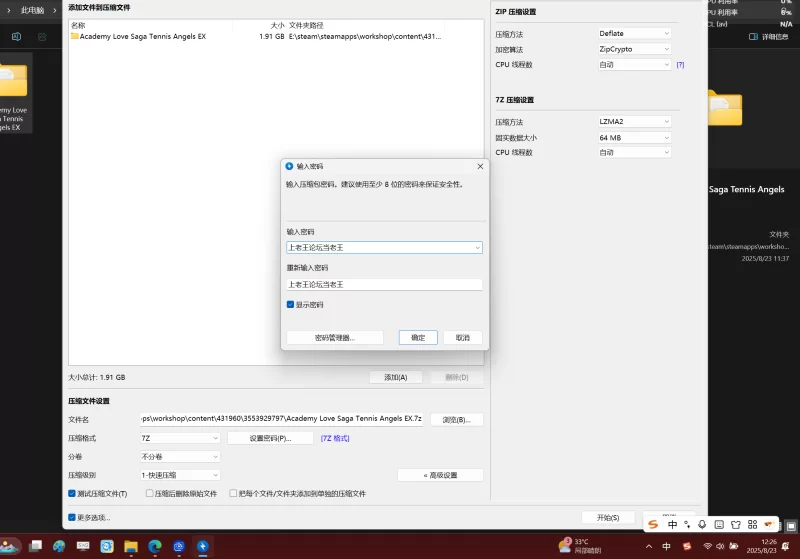800x559 pixels.
Task: Toggle the 更多选项 checkbox
Action: click(72, 517)
